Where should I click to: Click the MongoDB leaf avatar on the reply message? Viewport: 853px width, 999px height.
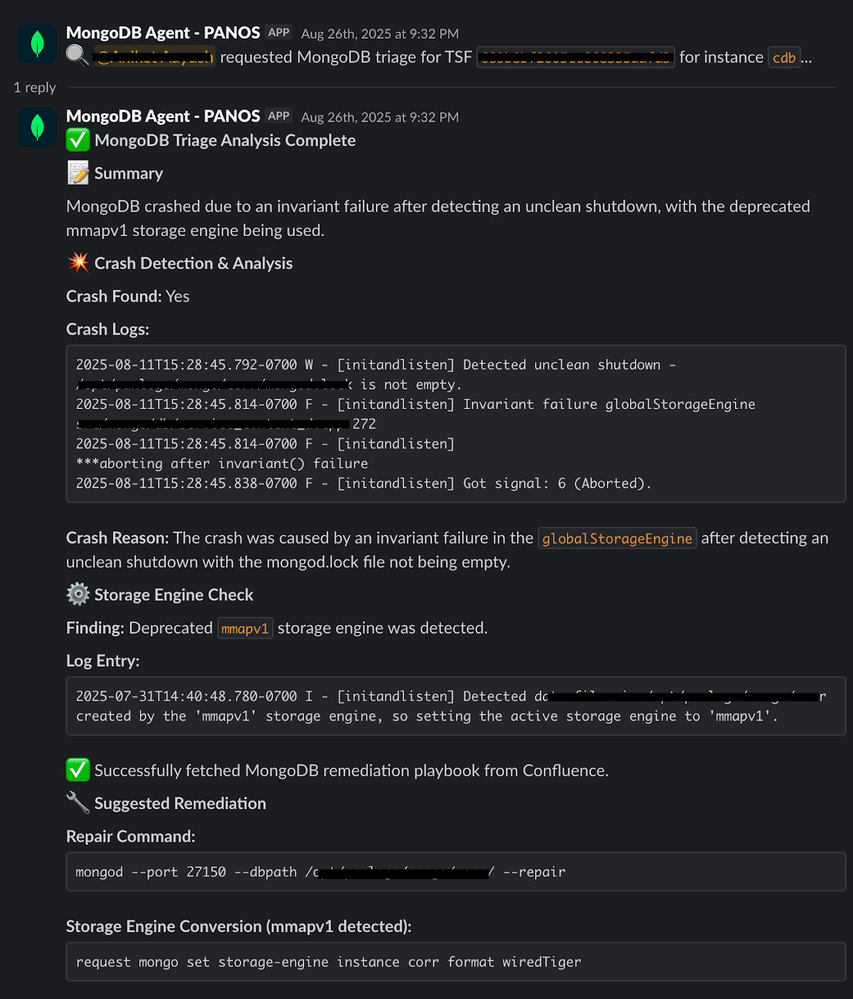[x=37, y=127]
